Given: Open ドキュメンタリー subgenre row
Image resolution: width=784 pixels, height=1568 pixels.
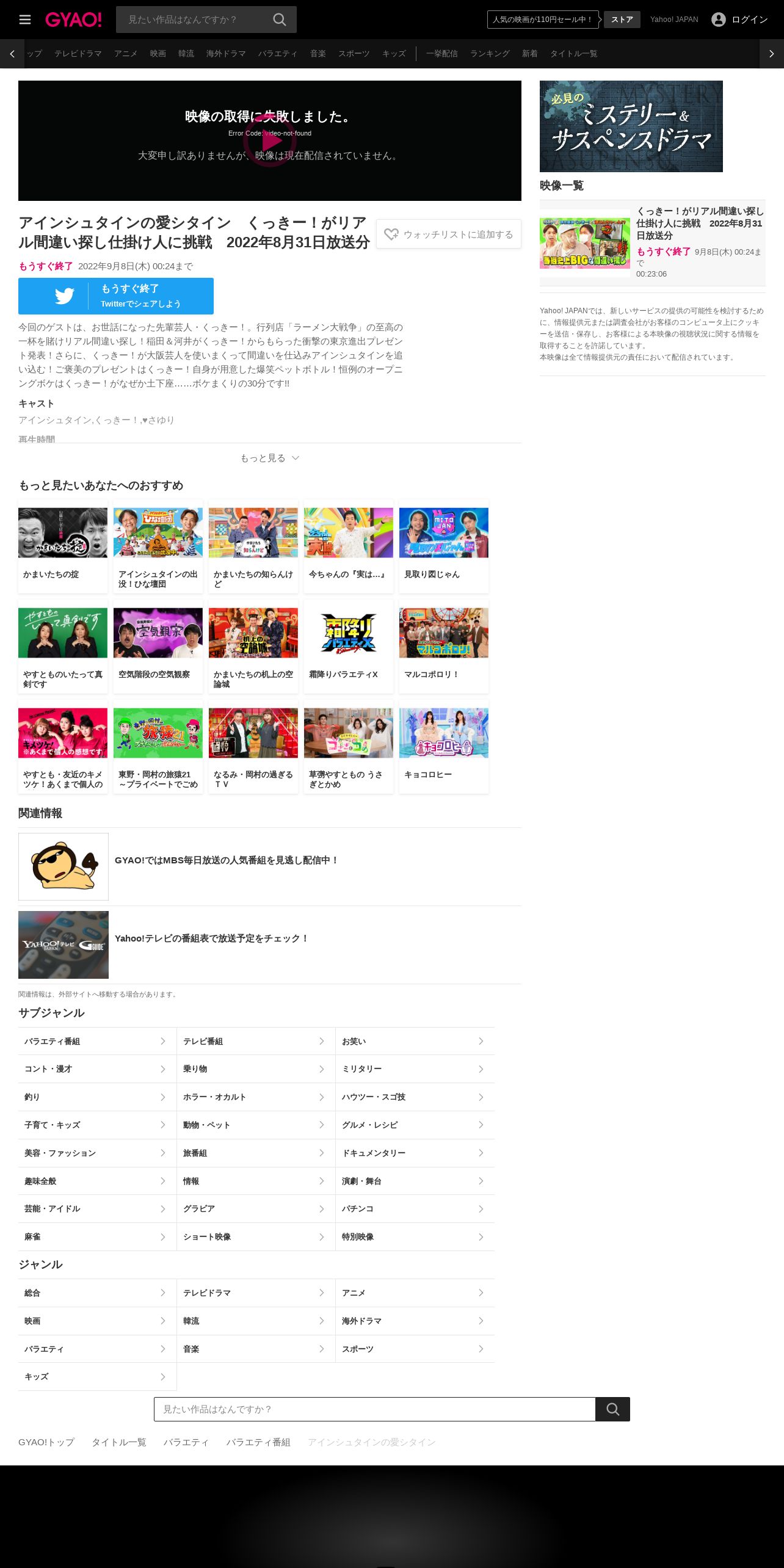Looking at the screenshot, I should tap(415, 1153).
